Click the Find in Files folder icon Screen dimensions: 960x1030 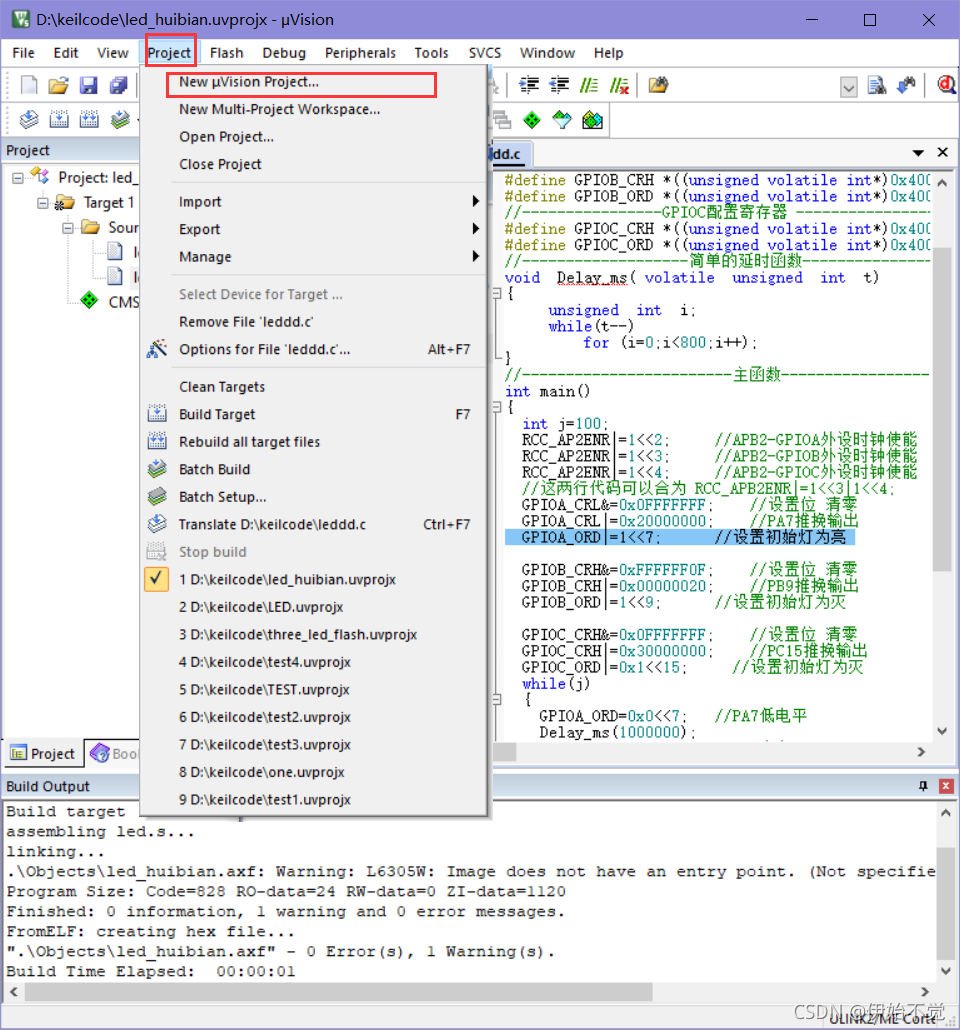(x=658, y=85)
